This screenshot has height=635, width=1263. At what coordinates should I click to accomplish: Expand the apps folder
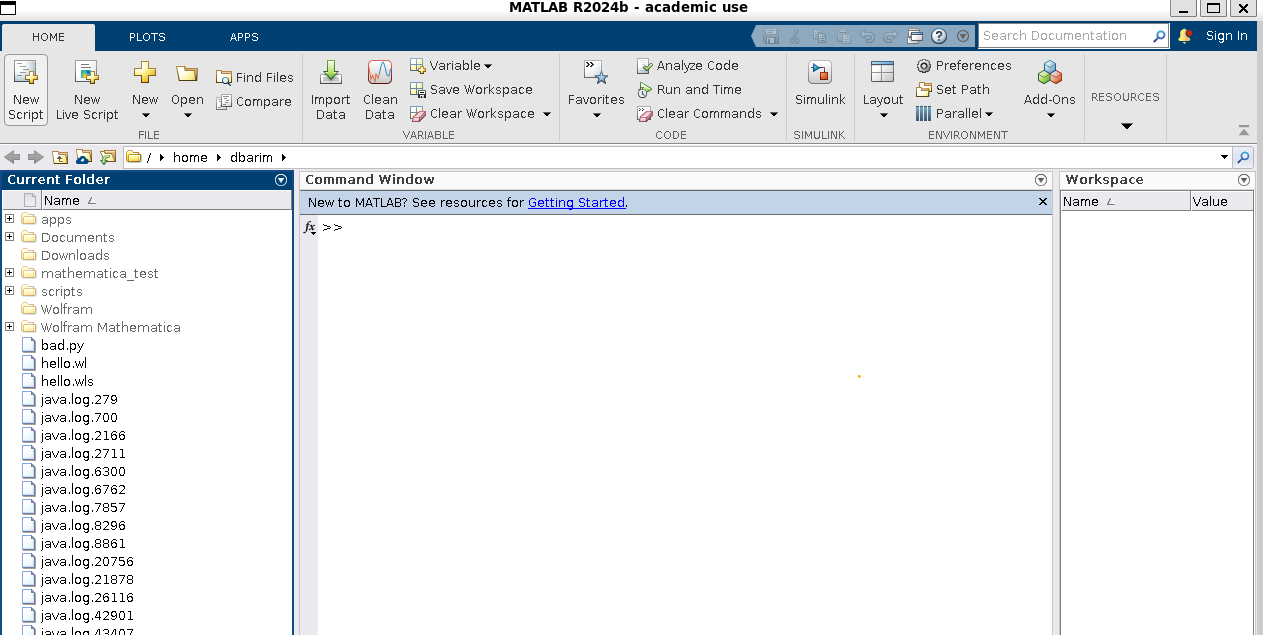10,219
